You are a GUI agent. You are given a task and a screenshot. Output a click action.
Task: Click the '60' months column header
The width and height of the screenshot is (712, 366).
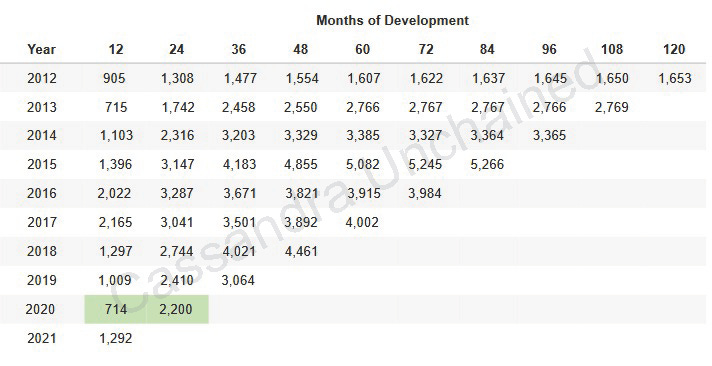(362, 49)
